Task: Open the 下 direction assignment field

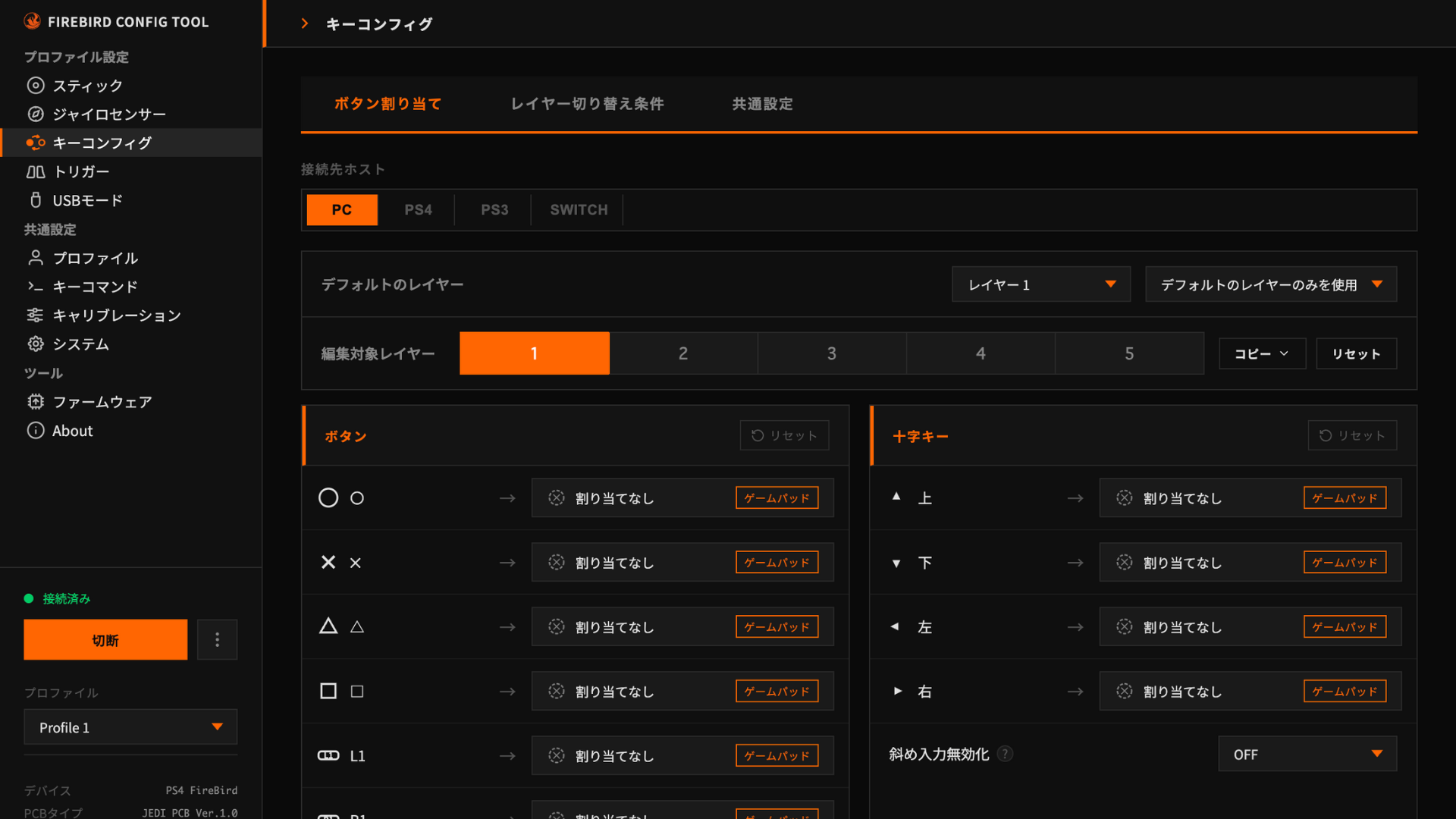Action: click(1250, 562)
